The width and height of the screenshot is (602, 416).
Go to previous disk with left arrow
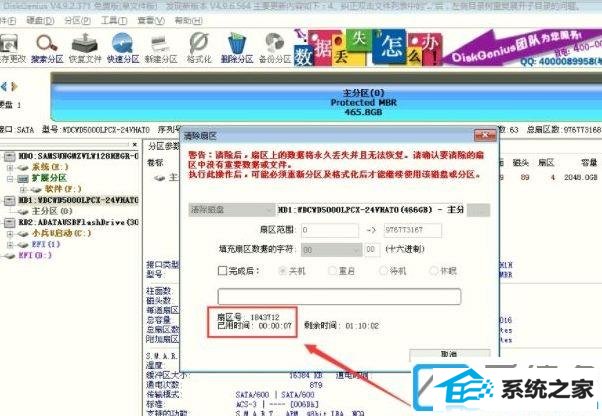(x=4, y=87)
